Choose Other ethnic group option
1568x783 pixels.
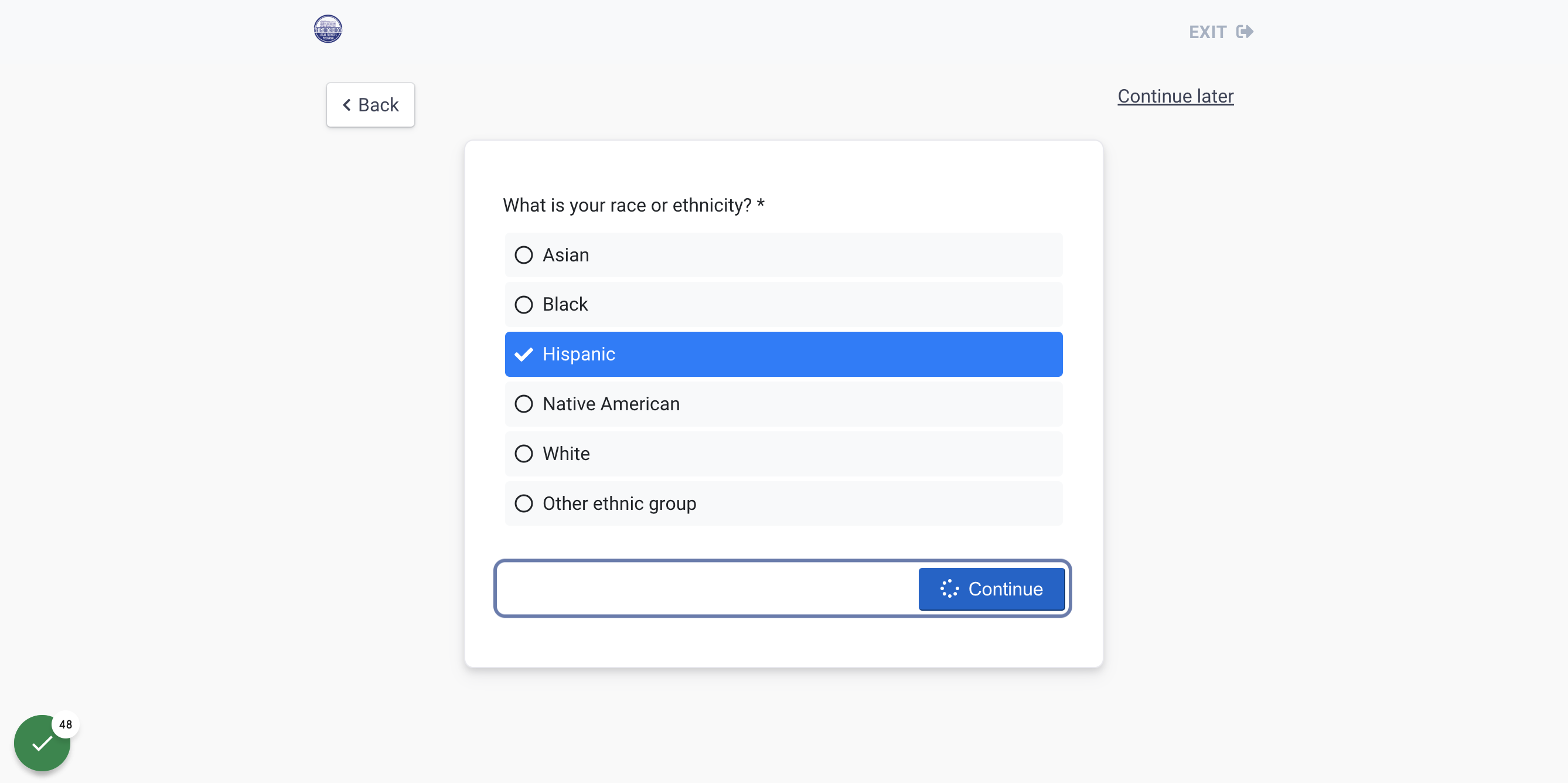783,503
